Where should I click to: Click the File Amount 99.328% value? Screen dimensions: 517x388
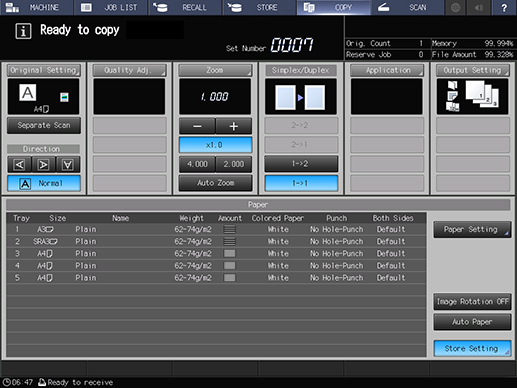pos(498,55)
